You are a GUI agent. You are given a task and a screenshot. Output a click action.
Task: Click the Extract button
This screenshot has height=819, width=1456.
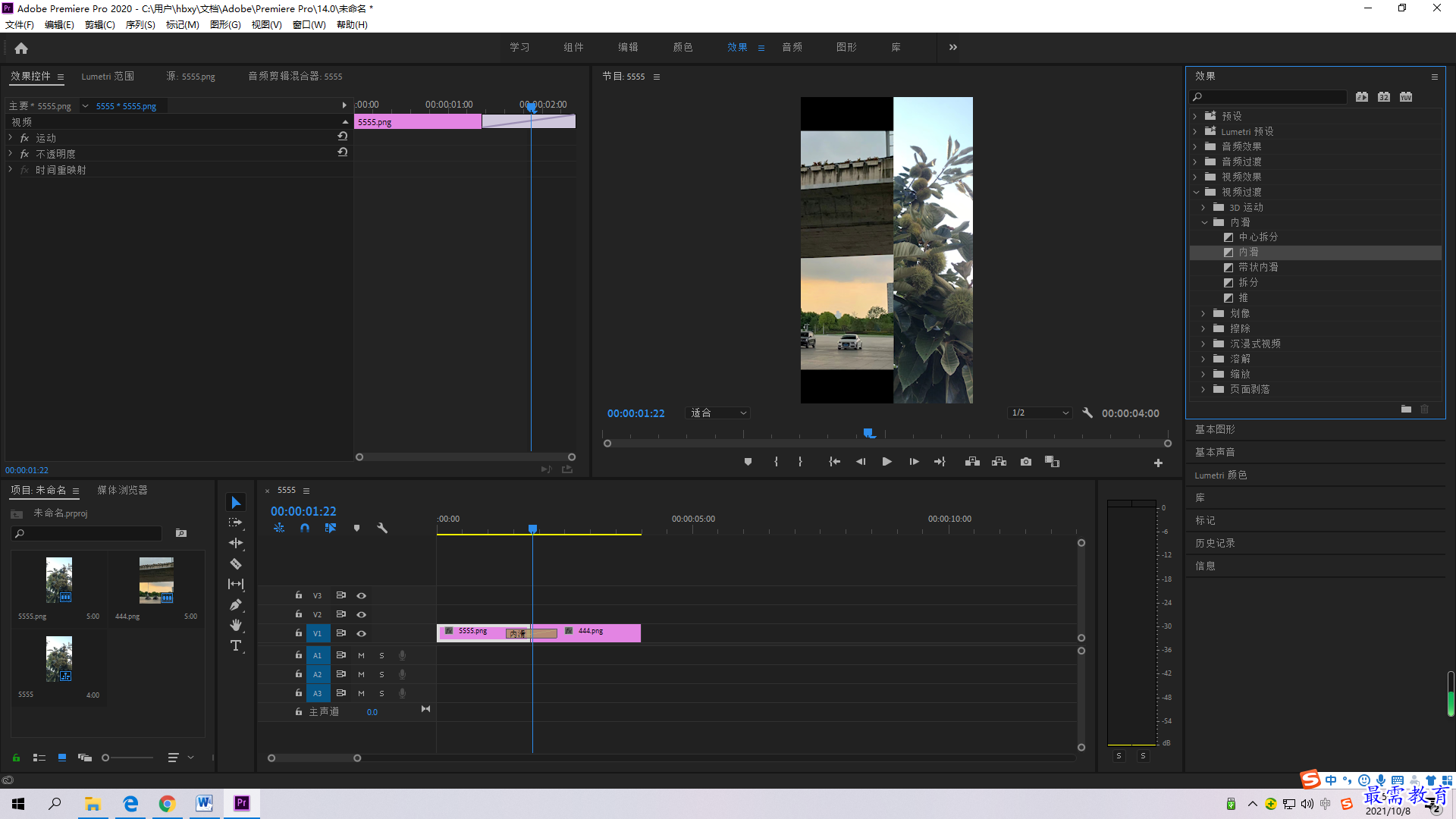[999, 462]
